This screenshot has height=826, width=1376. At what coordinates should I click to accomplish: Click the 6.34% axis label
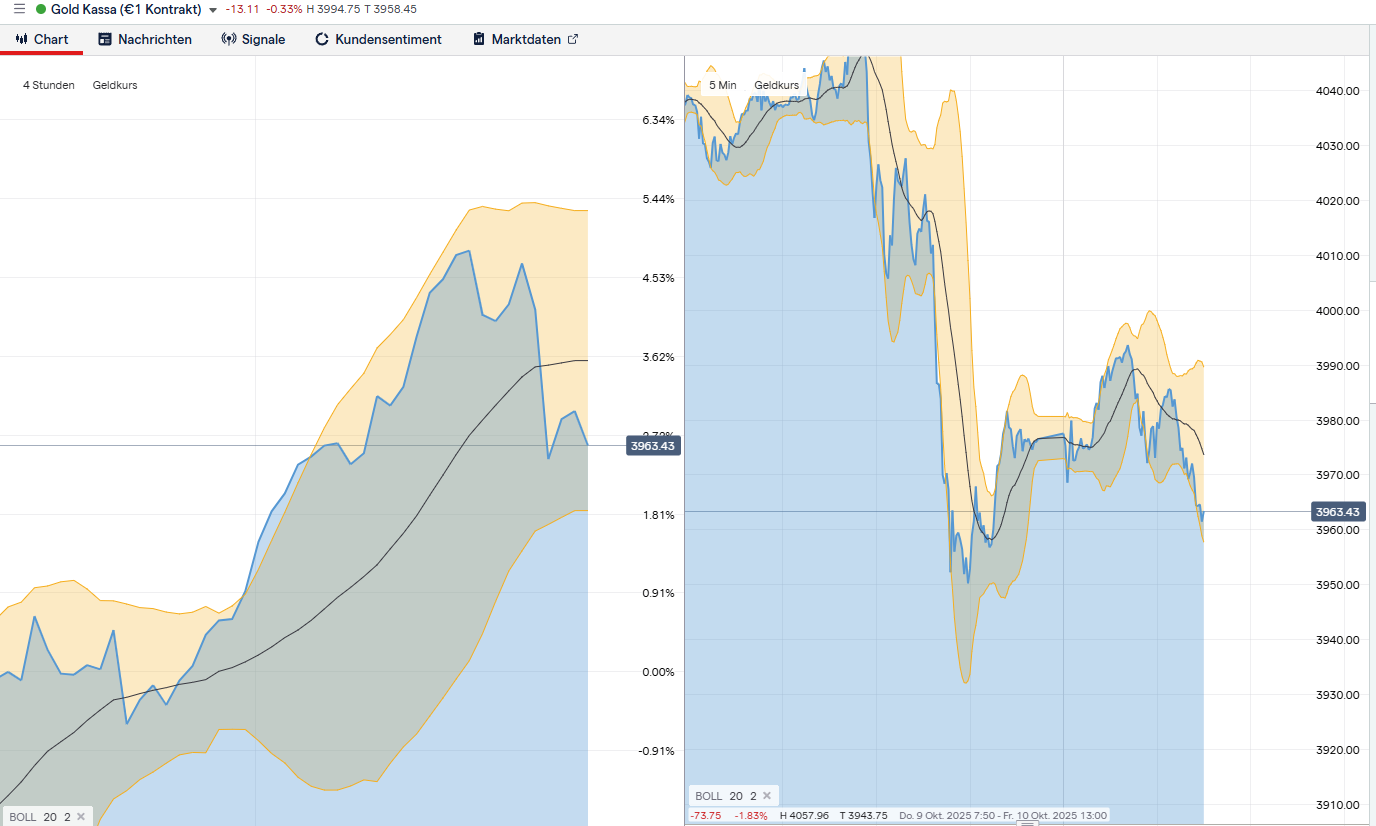658,120
